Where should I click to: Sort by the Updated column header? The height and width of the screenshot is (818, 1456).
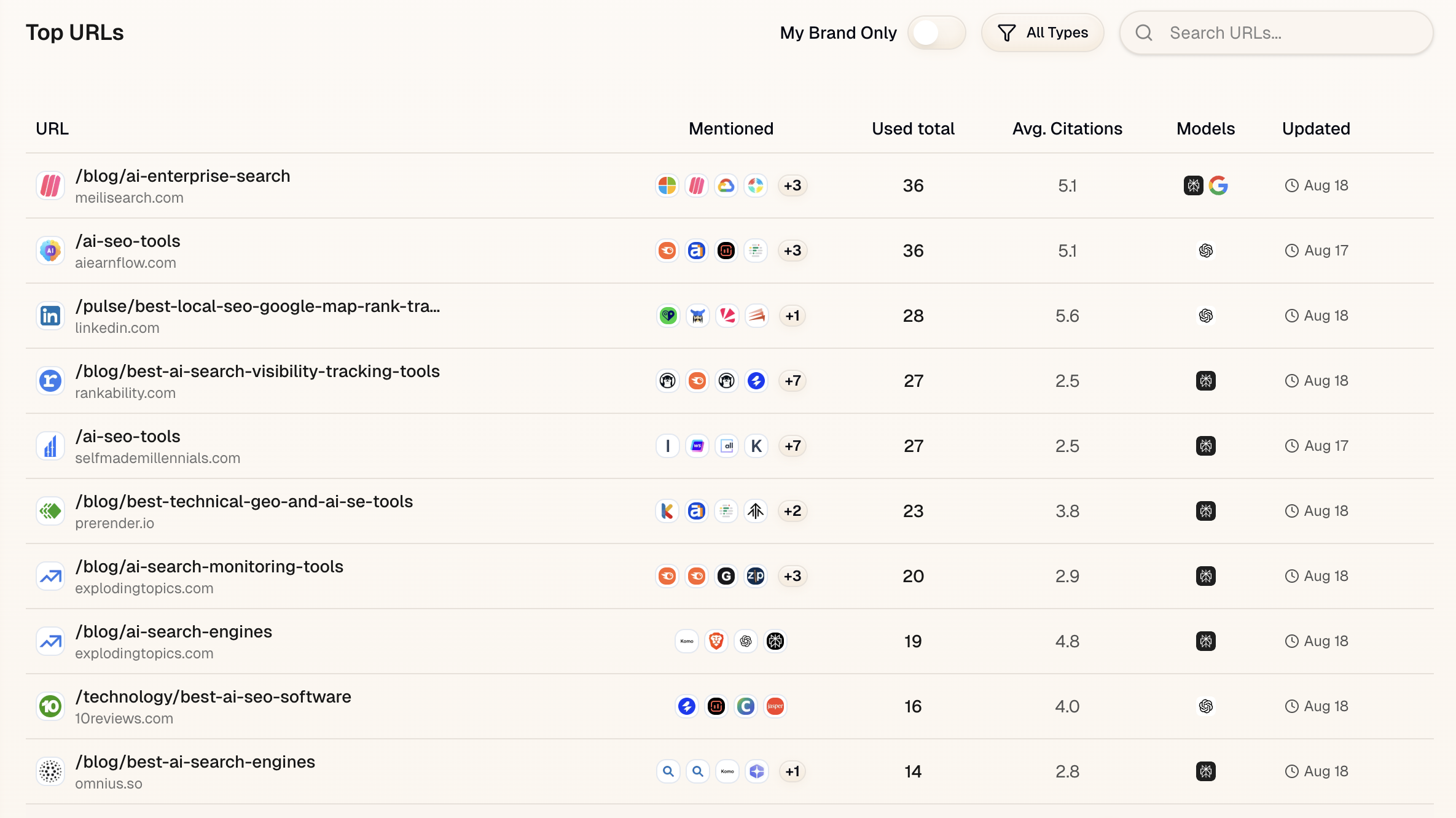(1316, 128)
